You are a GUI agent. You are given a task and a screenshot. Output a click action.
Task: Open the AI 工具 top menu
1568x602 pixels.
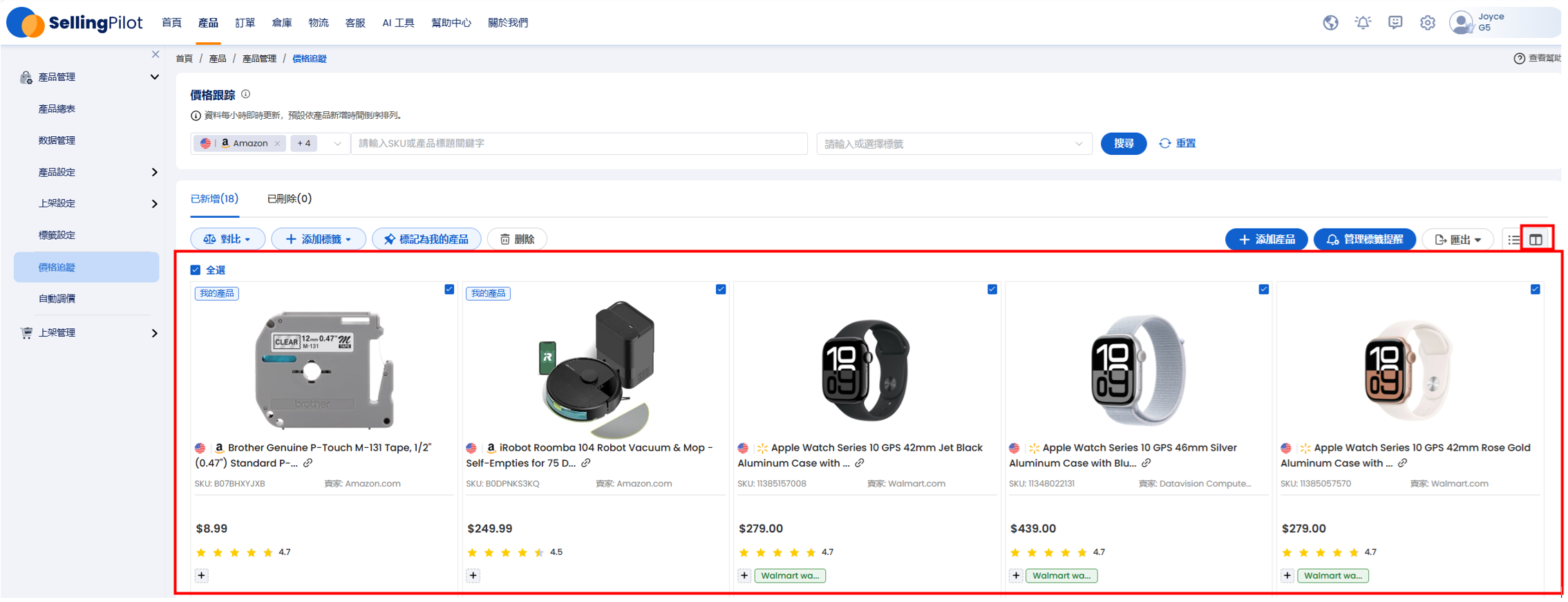[398, 23]
